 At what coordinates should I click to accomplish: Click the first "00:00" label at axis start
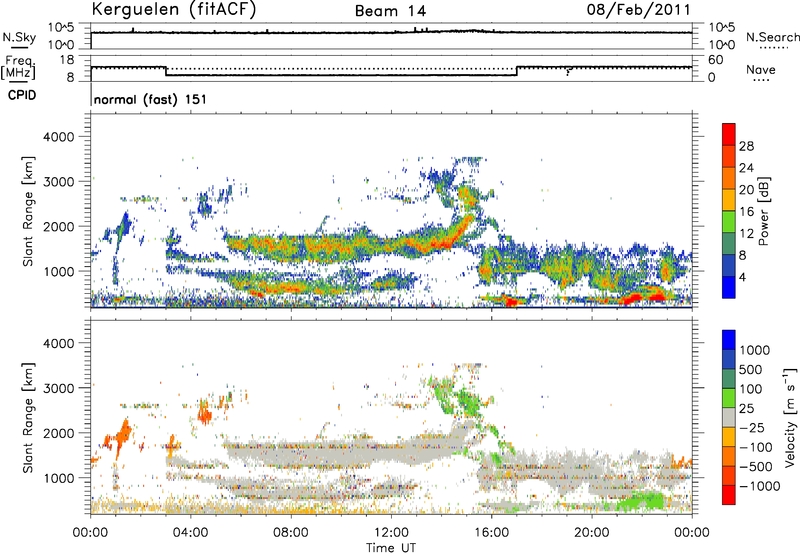pyautogui.click(x=90, y=533)
